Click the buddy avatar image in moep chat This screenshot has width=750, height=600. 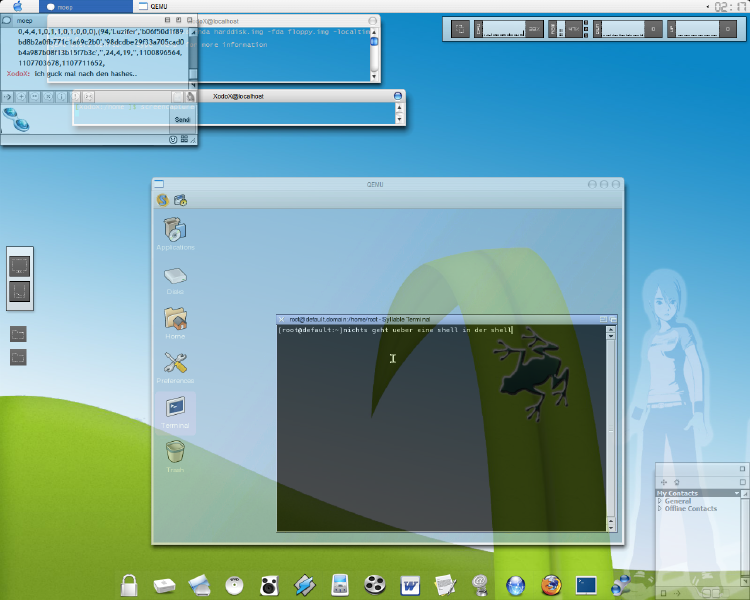tap(16, 119)
